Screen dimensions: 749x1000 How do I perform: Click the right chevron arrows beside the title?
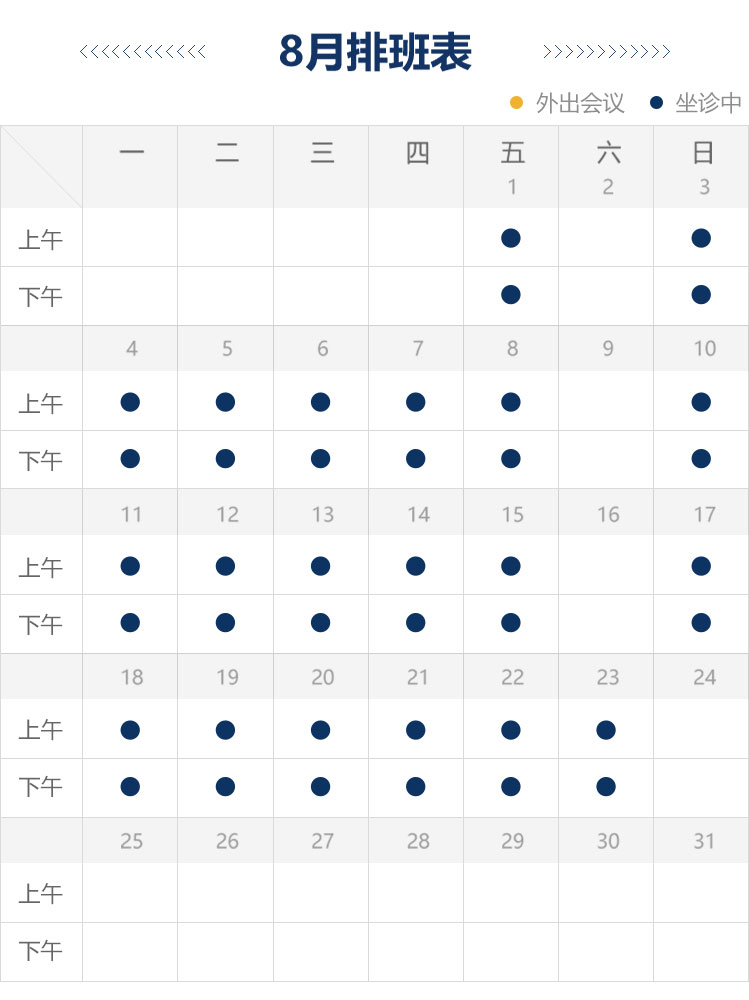coord(606,52)
